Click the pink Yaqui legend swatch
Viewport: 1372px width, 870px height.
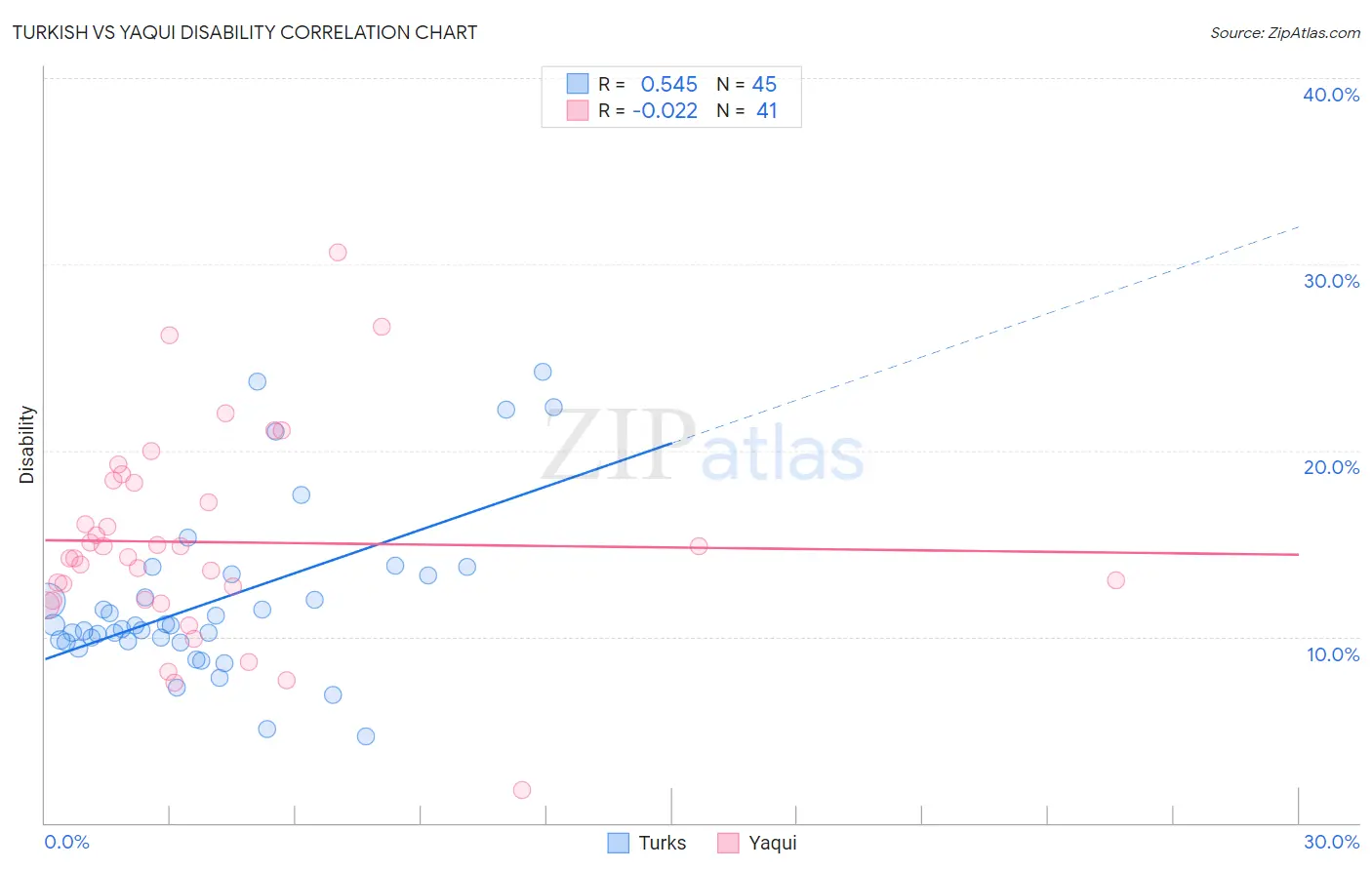pyautogui.click(x=728, y=843)
